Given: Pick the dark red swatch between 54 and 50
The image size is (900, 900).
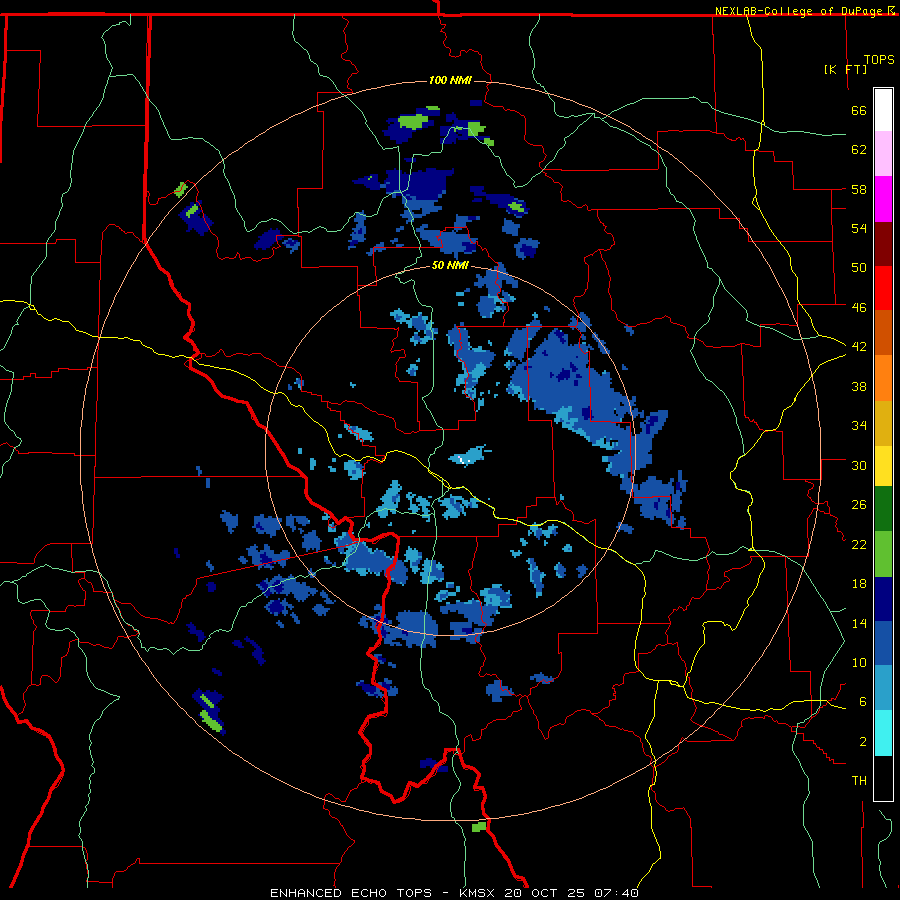Looking at the screenshot, I should tap(883, 243).
